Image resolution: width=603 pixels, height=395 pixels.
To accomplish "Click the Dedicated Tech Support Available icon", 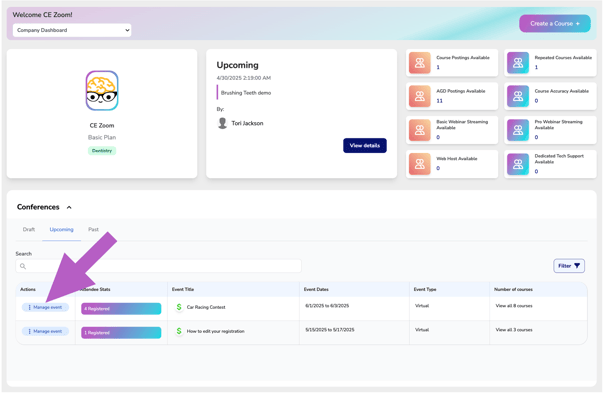I will point(518,164).
